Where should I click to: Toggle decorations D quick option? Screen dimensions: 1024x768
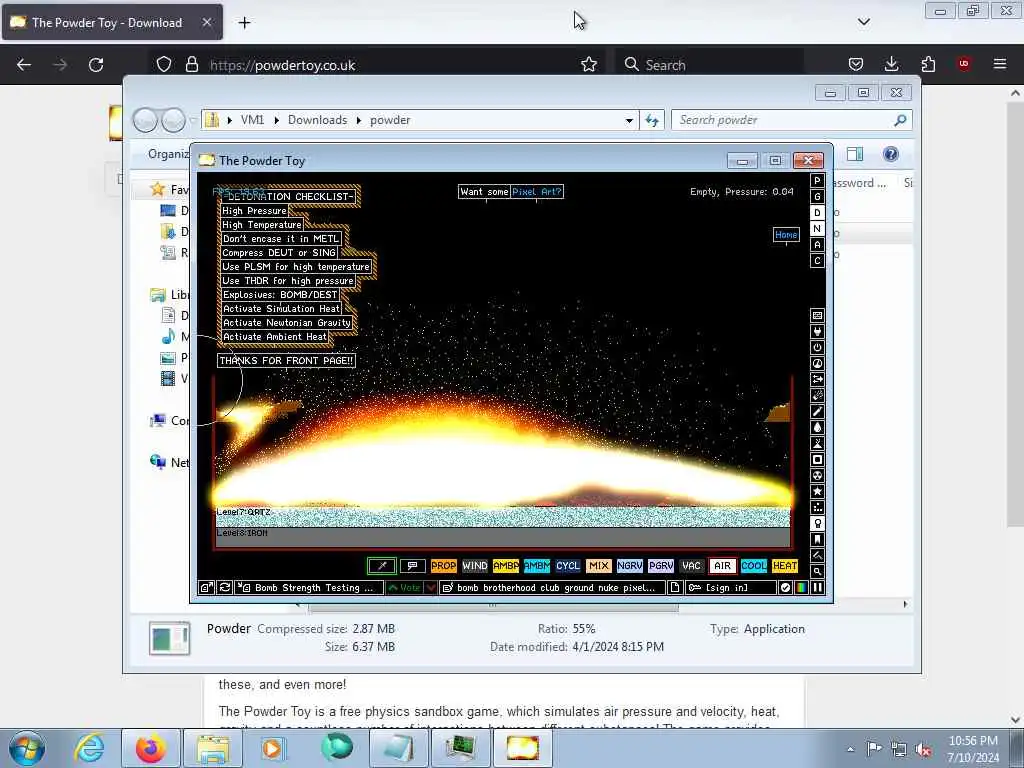pyautogui.click(x=817, y=213)
